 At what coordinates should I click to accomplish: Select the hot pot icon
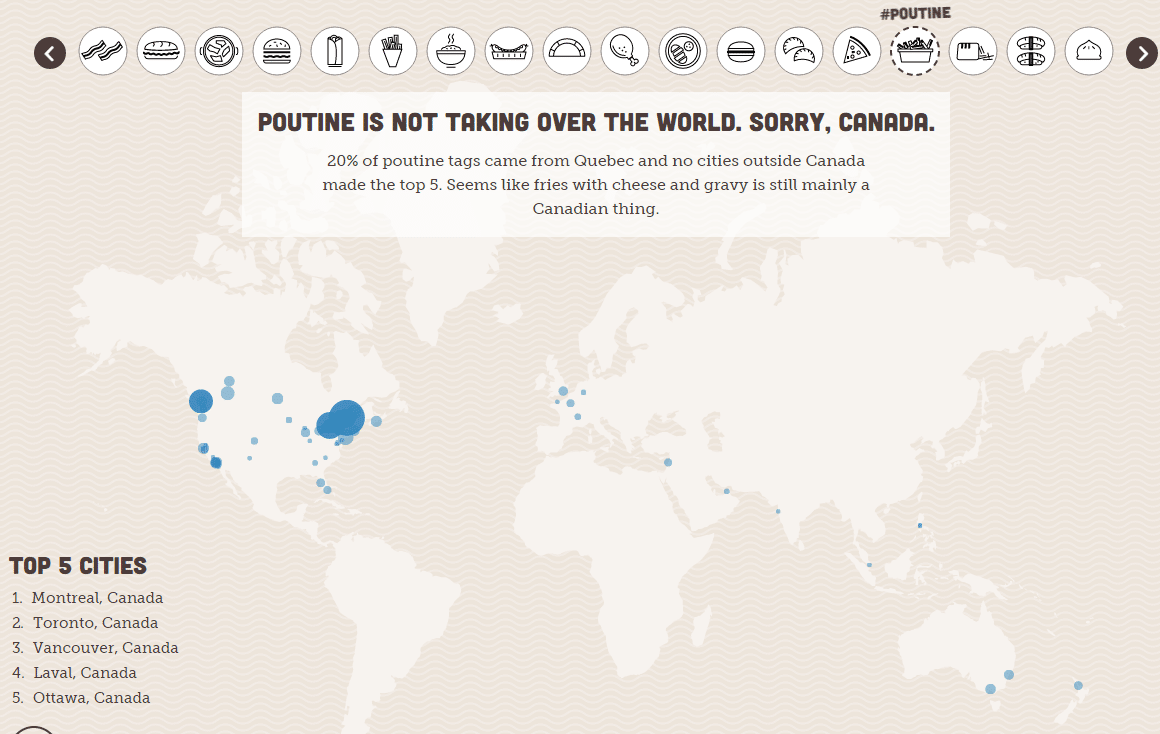point(219,51)
